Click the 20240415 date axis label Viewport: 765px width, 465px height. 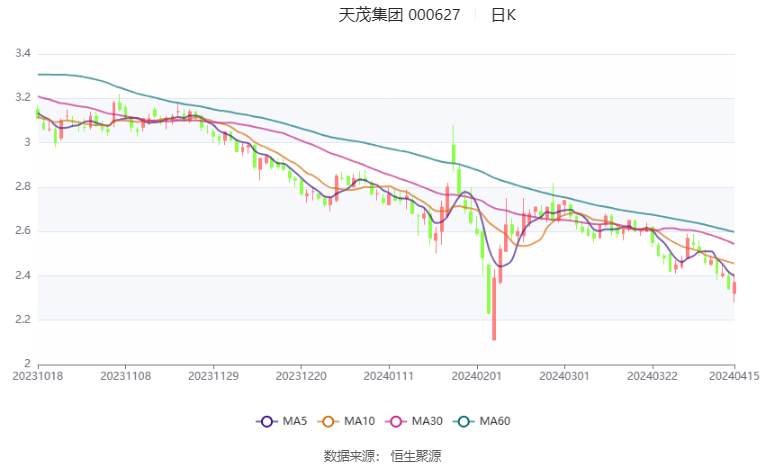(734, 376)
